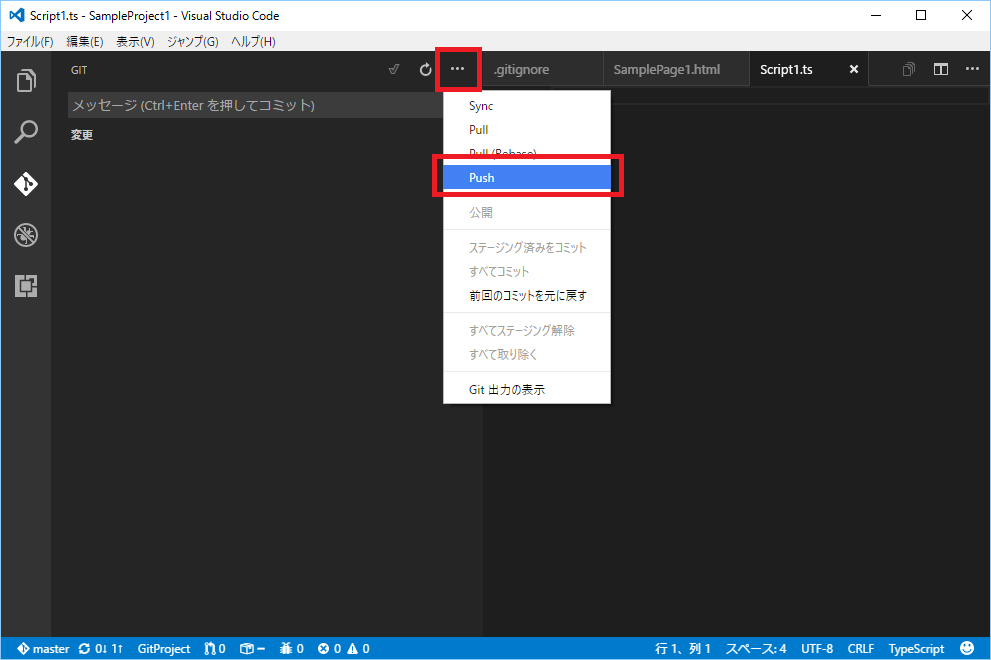Select the Git source control icon
Viewport: 991px width, 660px height.
26,184
